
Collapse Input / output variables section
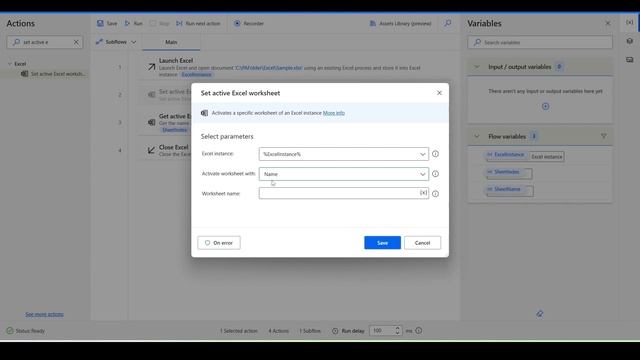coord(476,67)
